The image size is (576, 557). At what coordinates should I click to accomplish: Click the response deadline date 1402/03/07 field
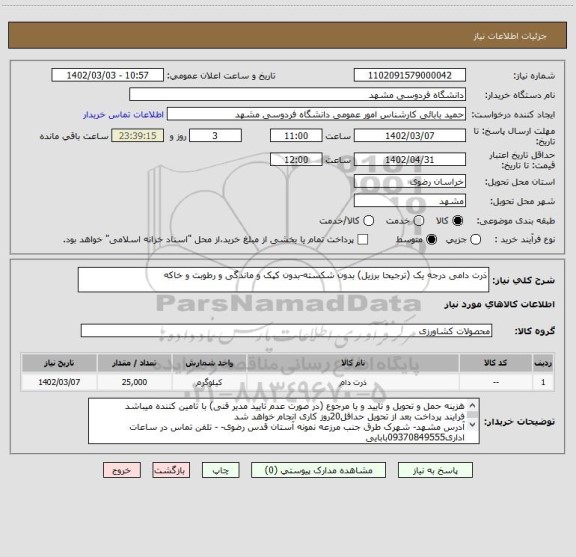tap(410, 136)
